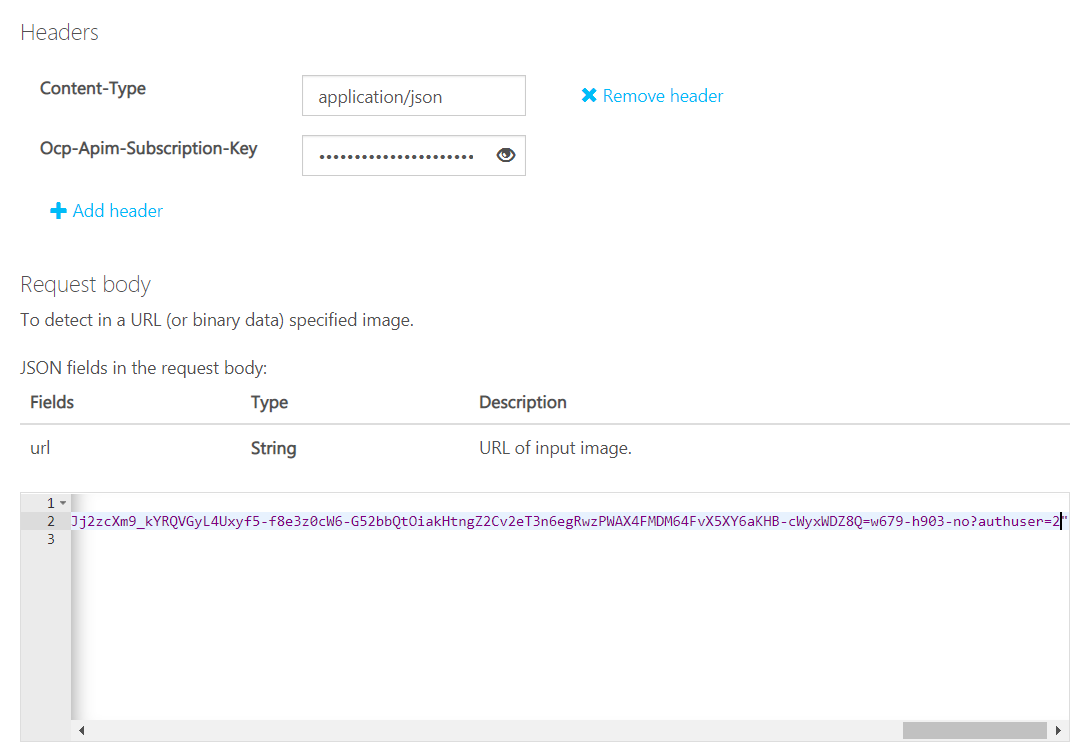Click the horizontal scrollbar thumb
The image size is (1085, 756).
tap(974, 730)
